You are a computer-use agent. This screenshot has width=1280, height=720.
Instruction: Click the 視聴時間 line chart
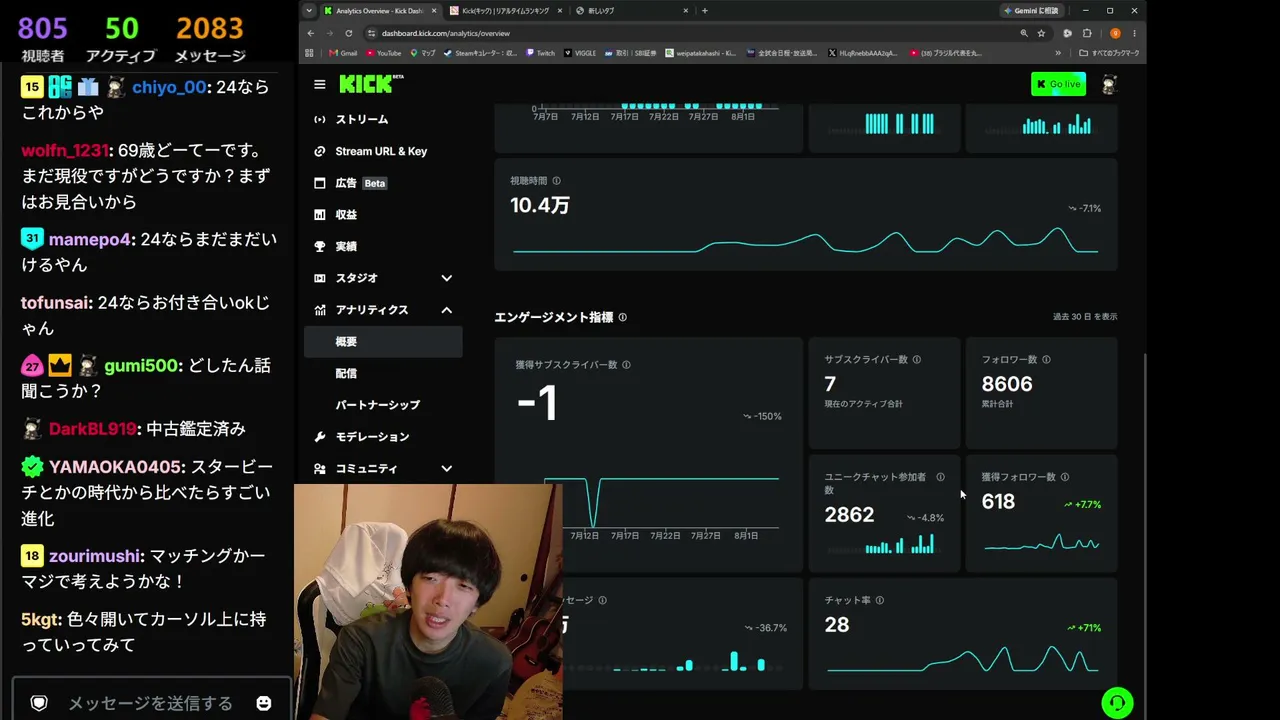pos(805,240)
